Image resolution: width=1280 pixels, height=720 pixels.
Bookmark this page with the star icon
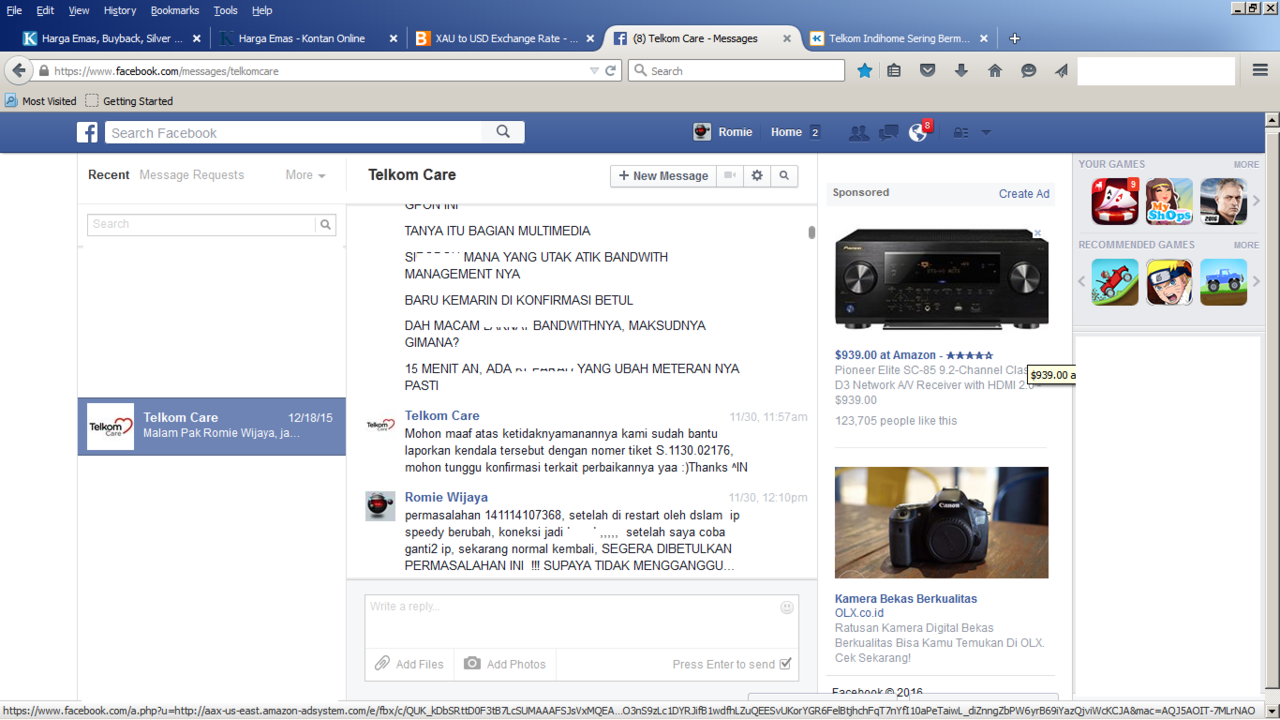click(865, 71)
